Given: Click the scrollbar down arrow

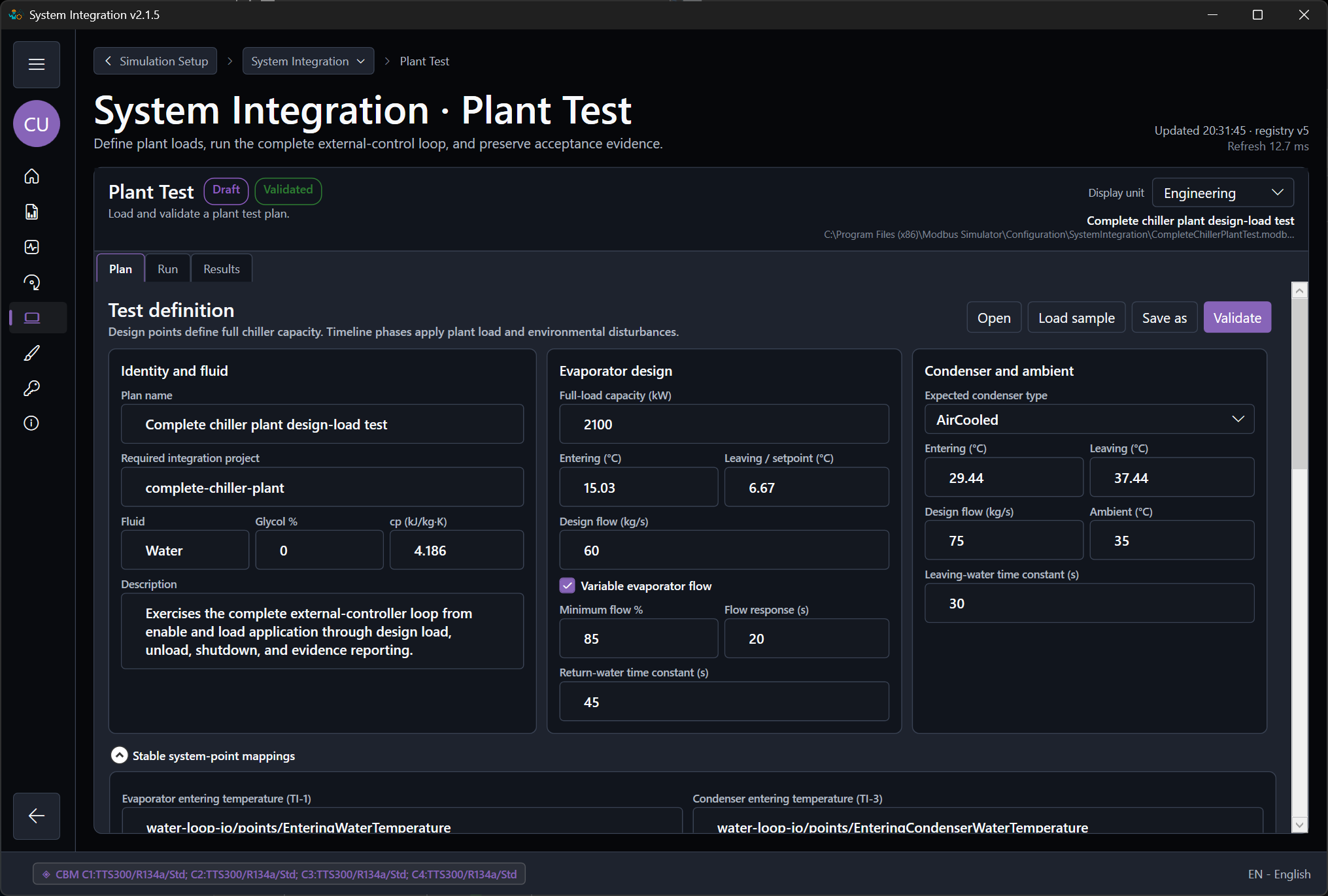Looking at the screenshot, I should (x=1300, y=825).
